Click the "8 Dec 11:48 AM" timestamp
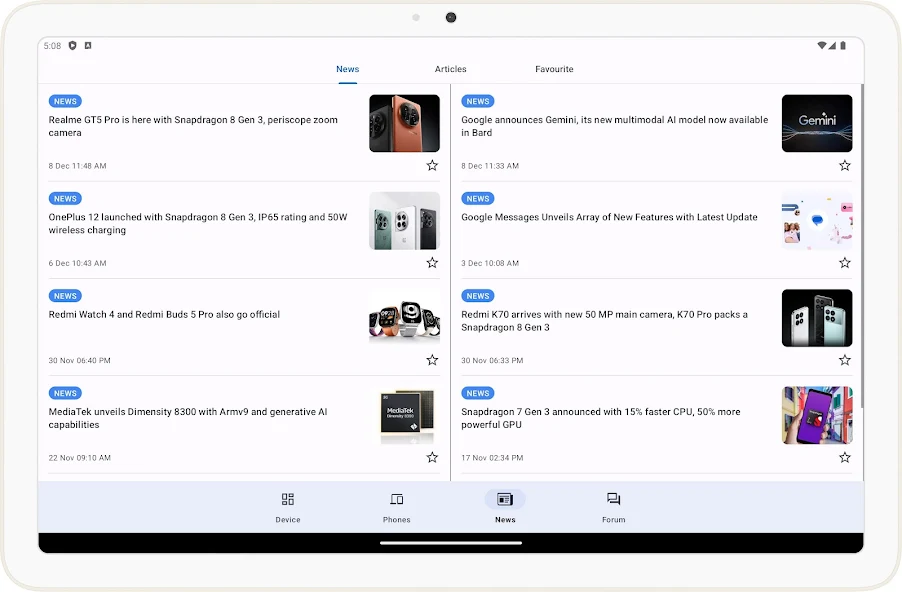The width and height of the screenshot is (902, 592). click(77, 166)
